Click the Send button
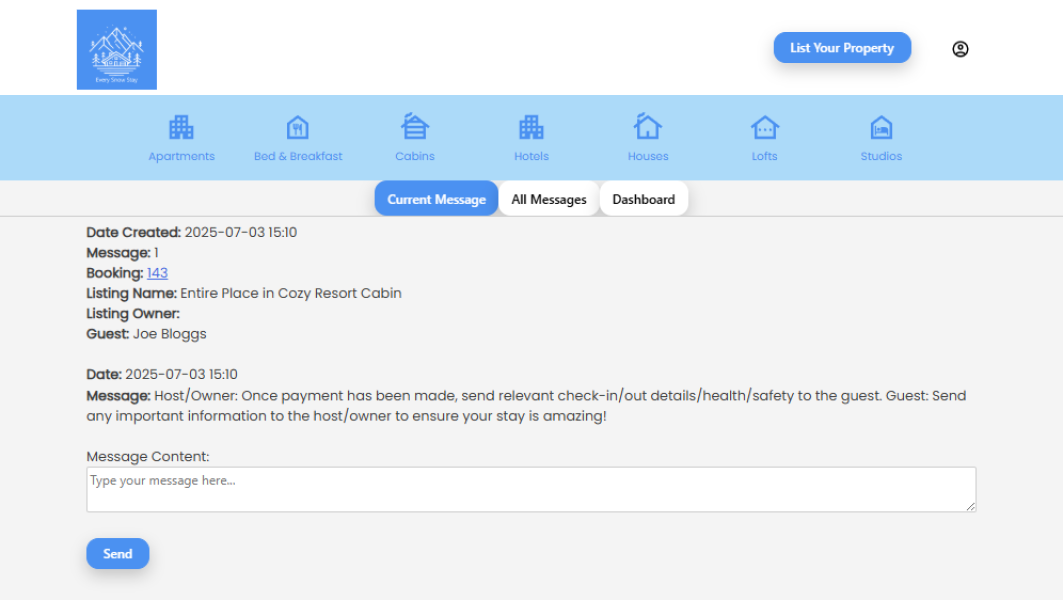The width and height of the screenshot is (1063, 600). click(118, 554)
